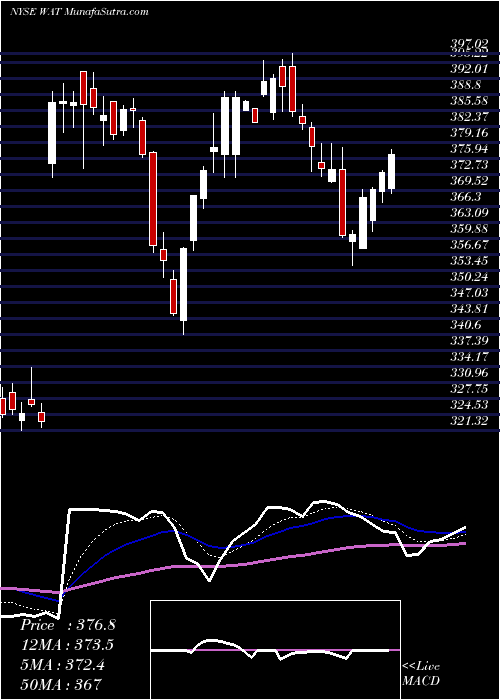The height and width of the screenshot is (700, 500).
Task: Select the 392.01 price axis label
Action: [467, 69]
